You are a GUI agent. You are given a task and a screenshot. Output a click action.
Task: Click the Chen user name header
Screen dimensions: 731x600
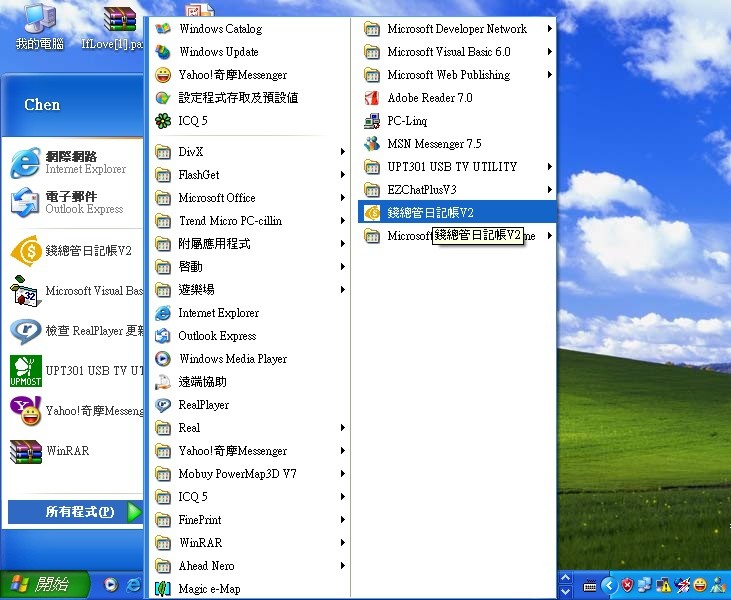[42, 104]
